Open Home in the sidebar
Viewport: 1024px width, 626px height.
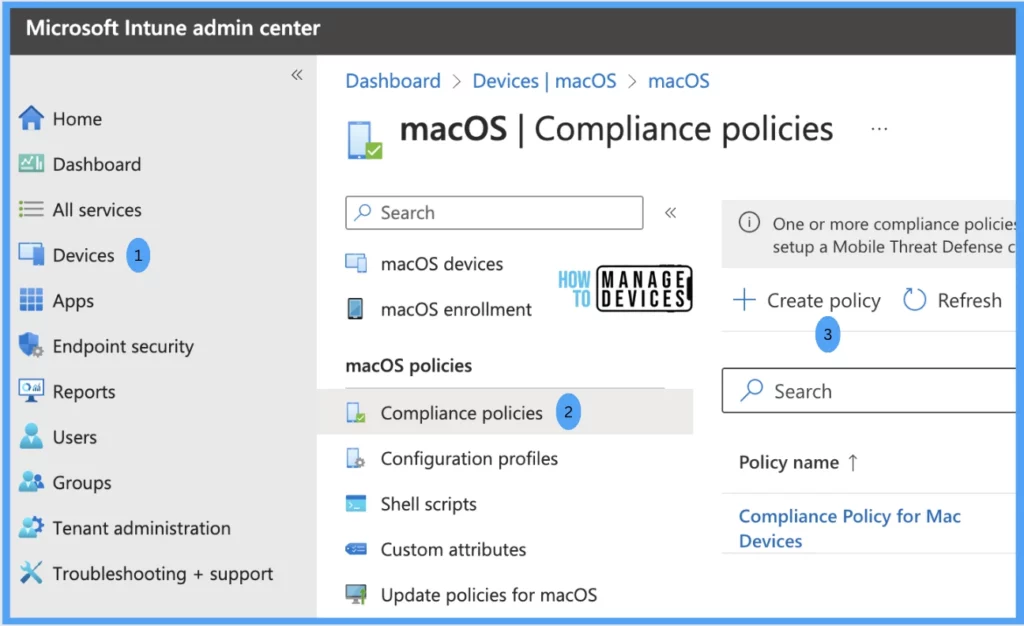77,119
